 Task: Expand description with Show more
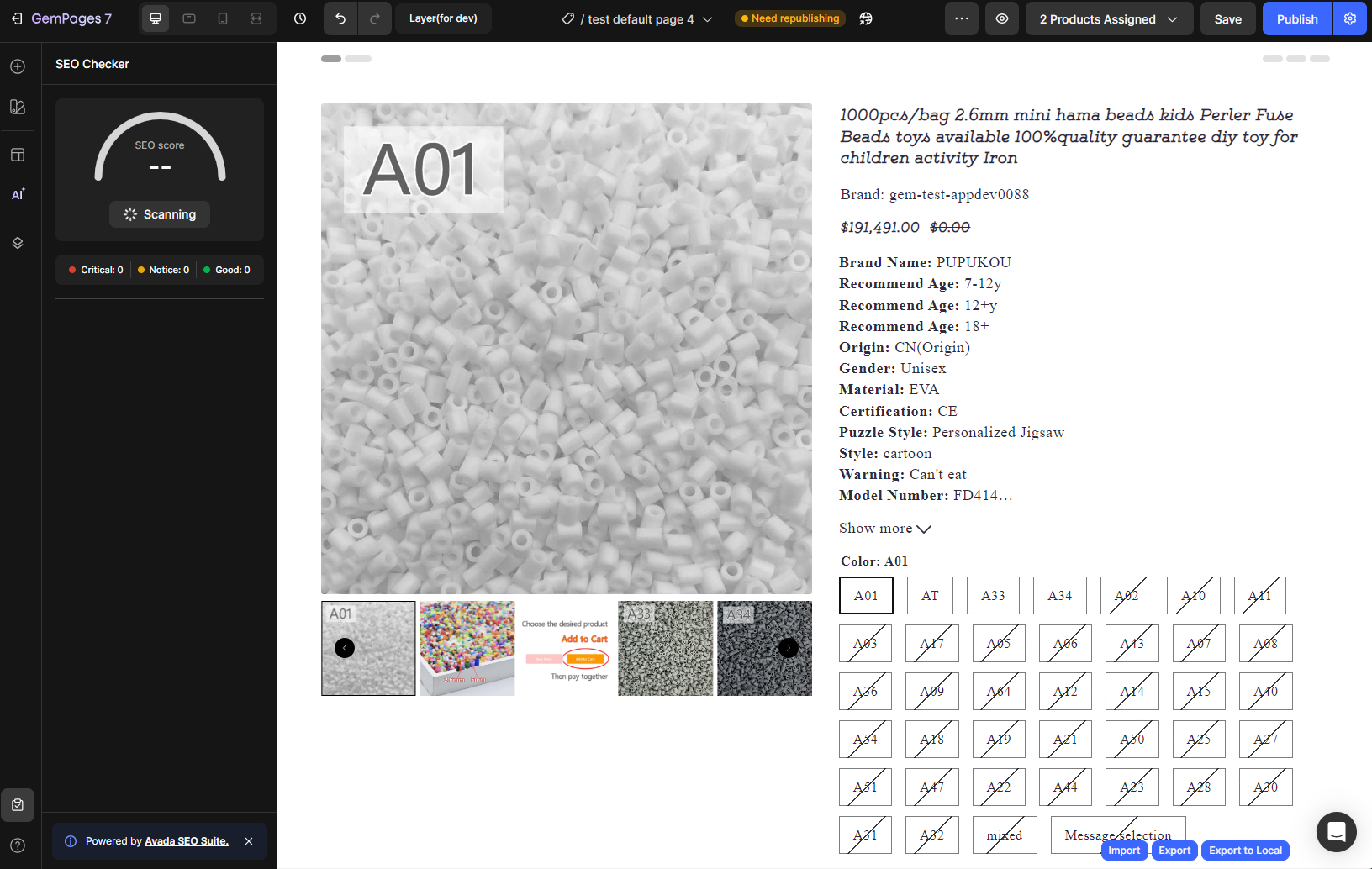tap(884, 529)
